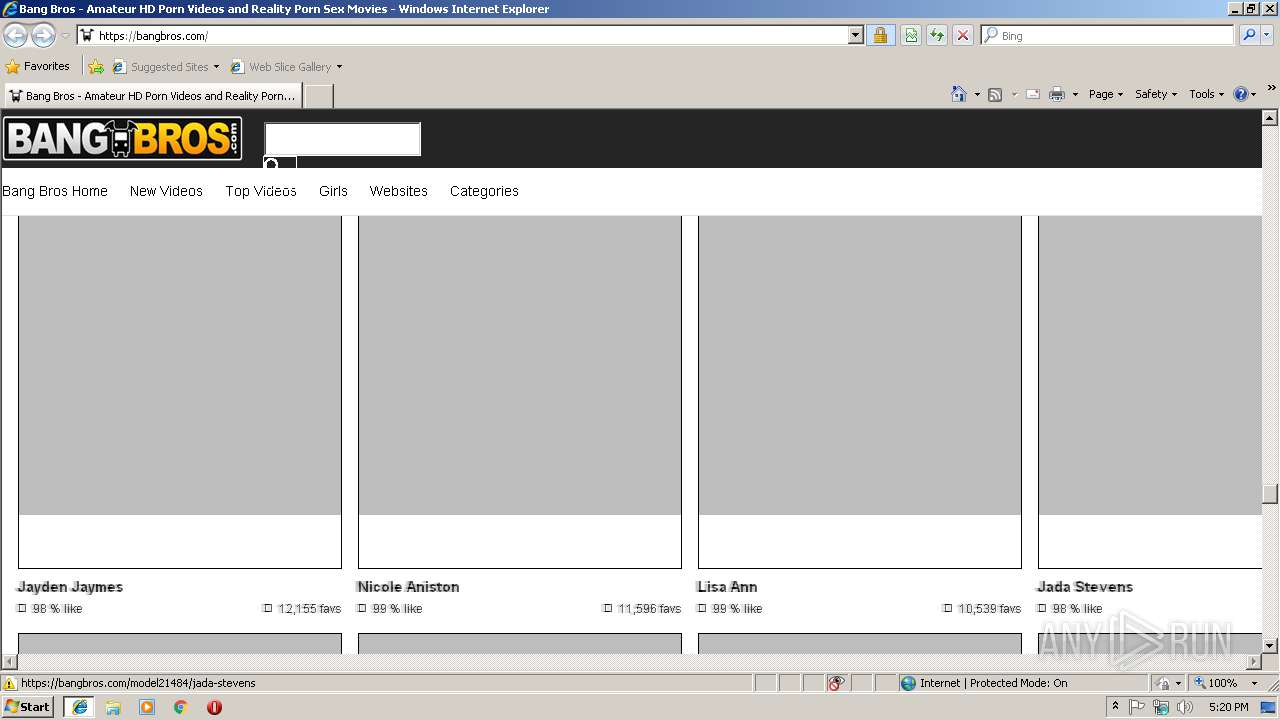This screenshot has height=720, width=1280.
Task: Launch Windows Media Player taskbar icon
Action: point(147,707)
